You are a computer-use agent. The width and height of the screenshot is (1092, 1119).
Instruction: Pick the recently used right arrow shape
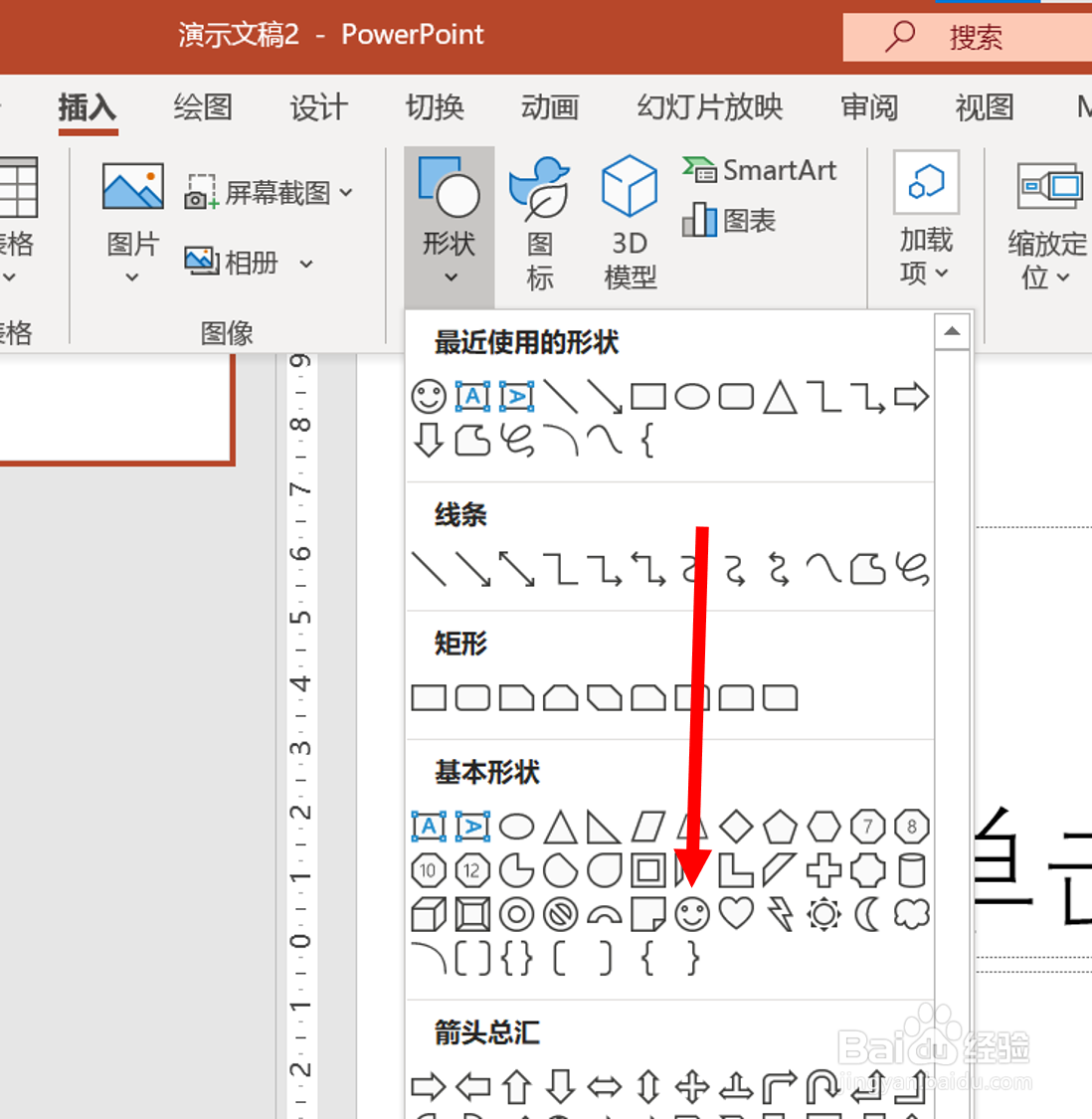coord(912,396)
